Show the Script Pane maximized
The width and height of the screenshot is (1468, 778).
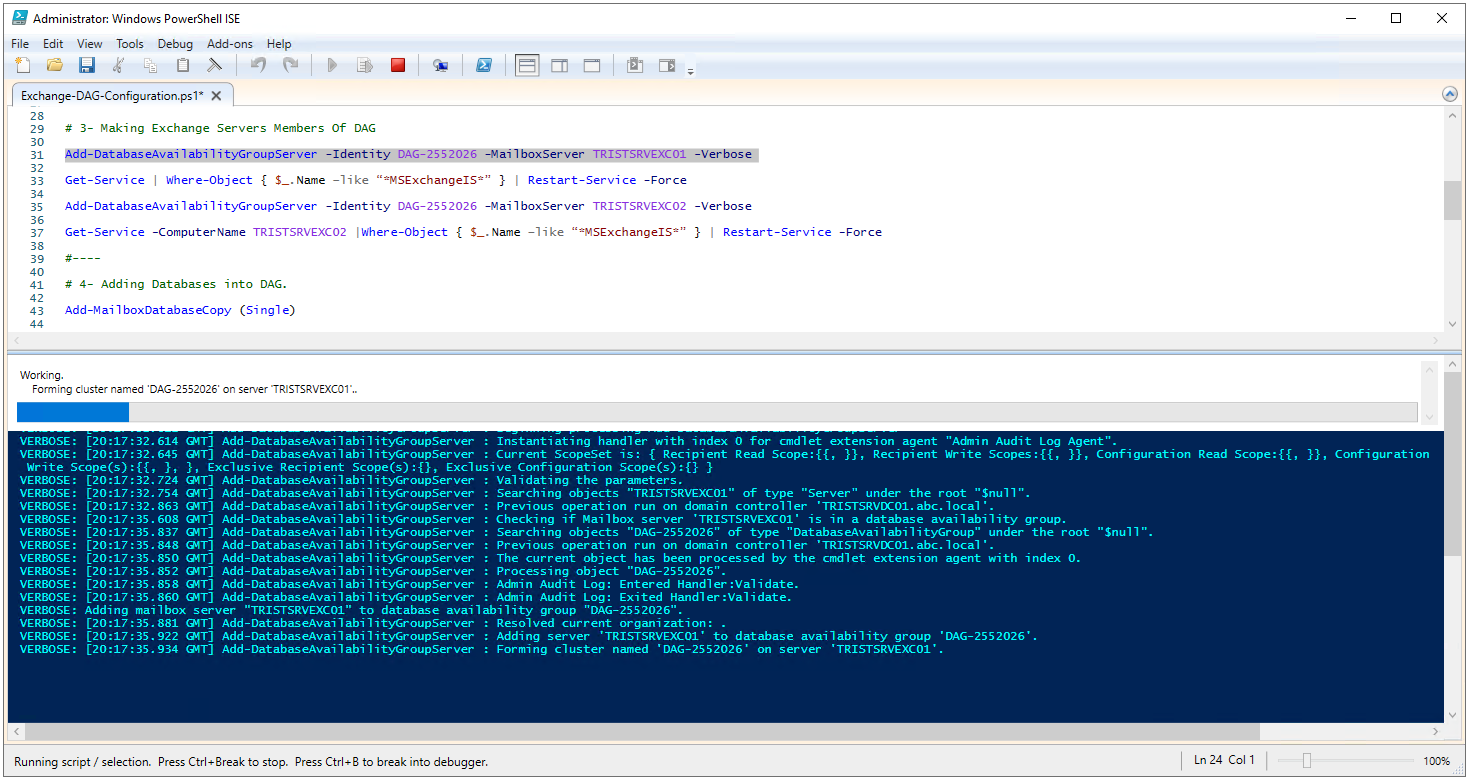coord(592,65)
